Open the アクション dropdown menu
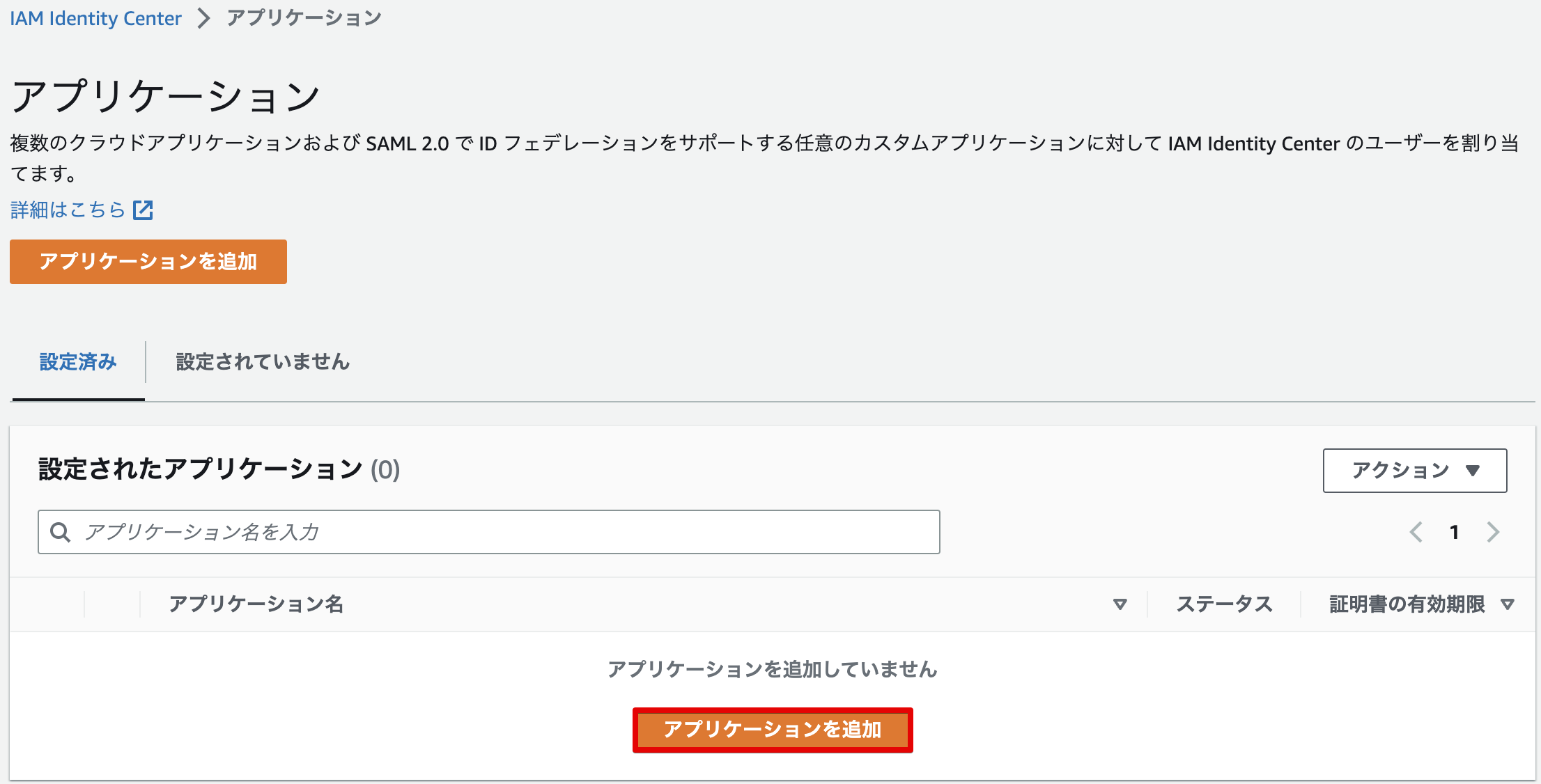This screenshot has height=784, width=1541. 1414,471
